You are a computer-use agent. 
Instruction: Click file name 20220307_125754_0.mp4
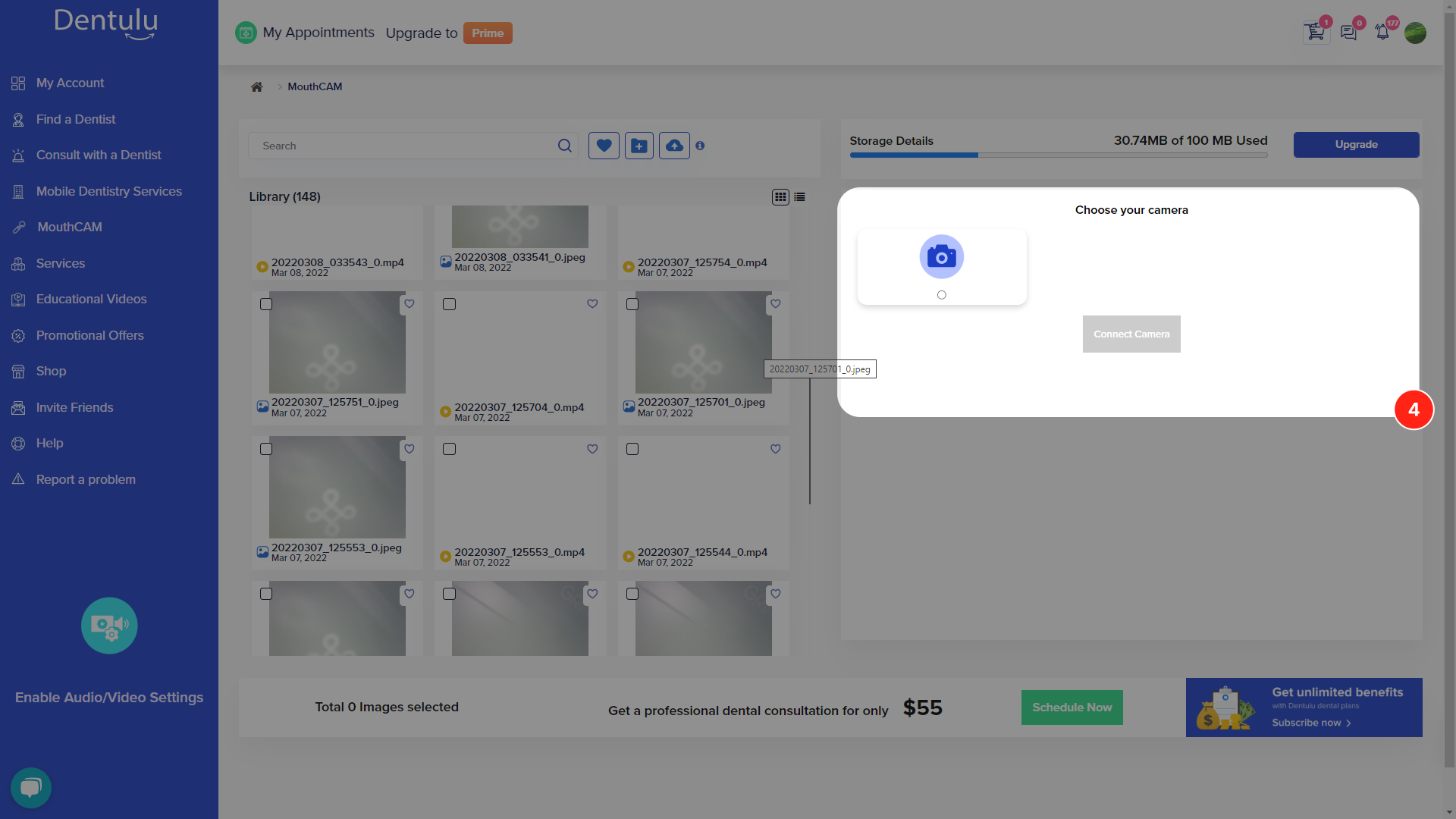[x=702, y=262]
